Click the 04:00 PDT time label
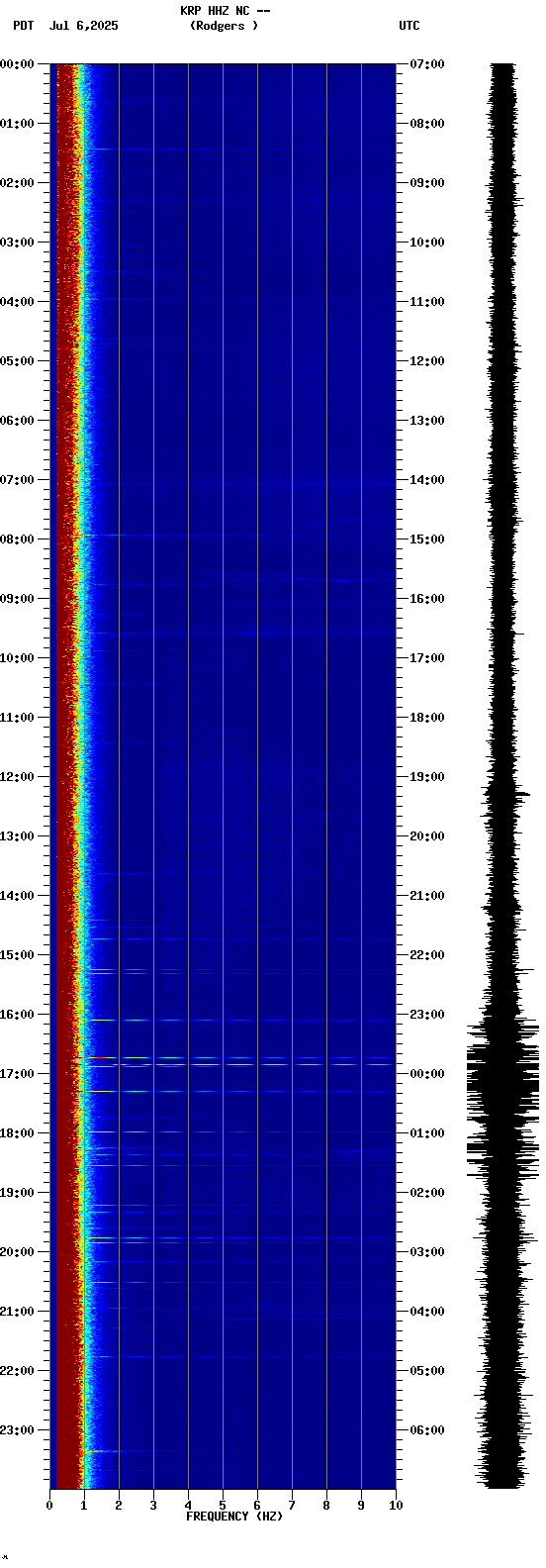Screen dimensions: 546x1568 (x=17, y=302)
